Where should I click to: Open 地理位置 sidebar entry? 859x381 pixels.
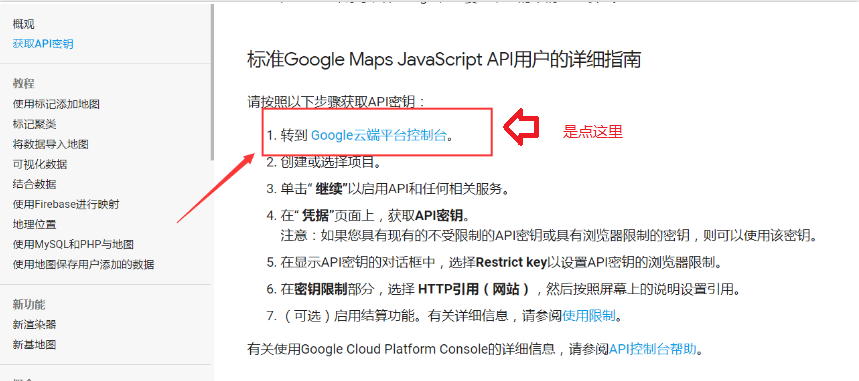(x=35, y=224)
